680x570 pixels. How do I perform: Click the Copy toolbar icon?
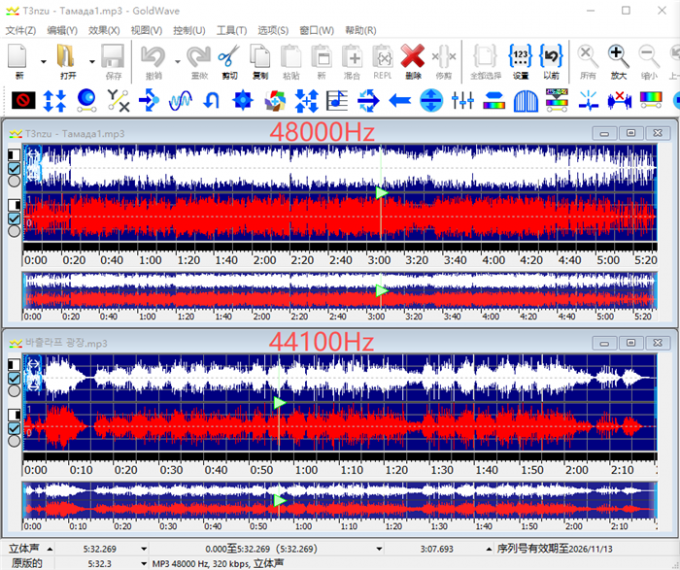[259, 58]
